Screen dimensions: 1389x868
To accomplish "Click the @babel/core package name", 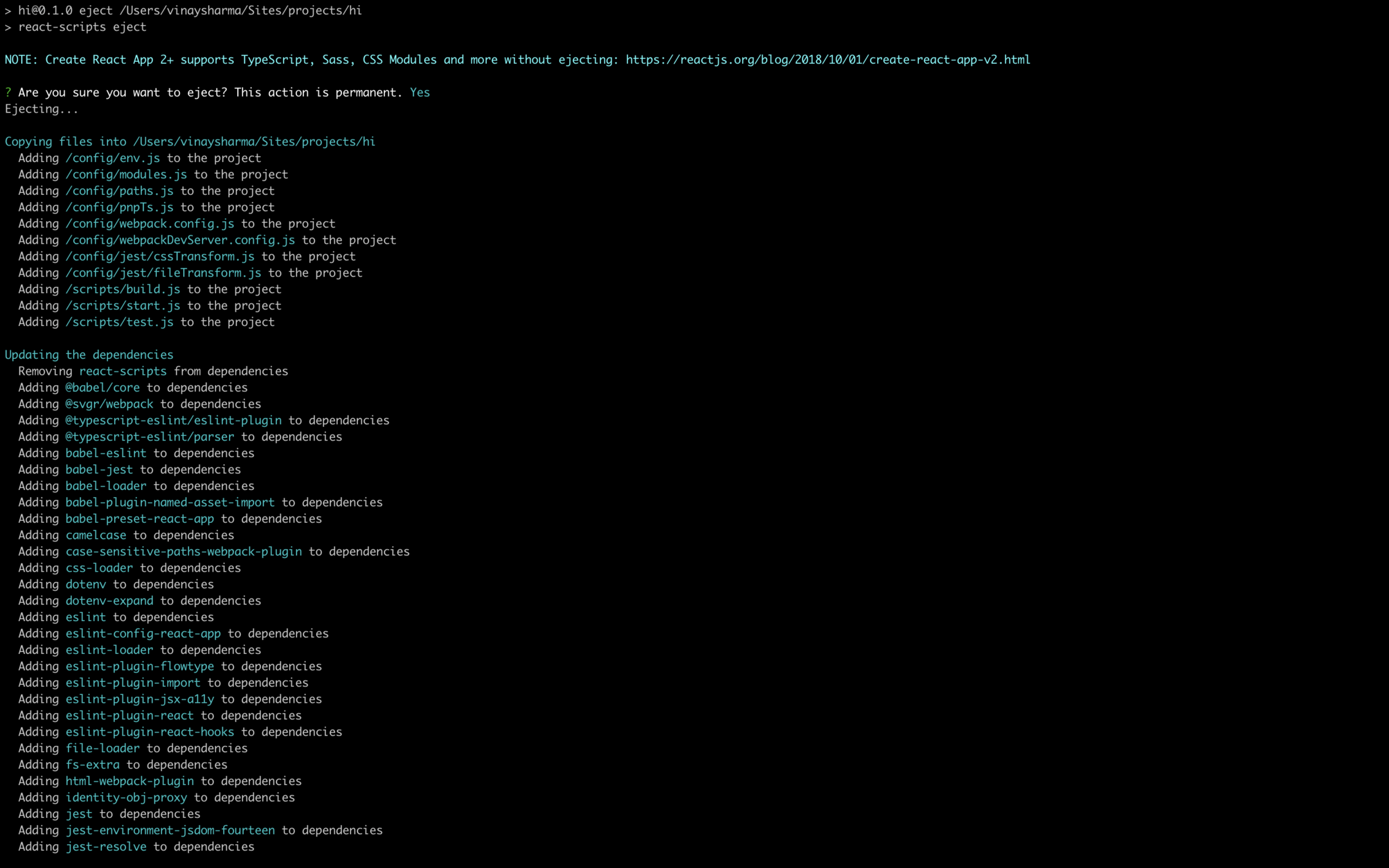I will (102, 388).
